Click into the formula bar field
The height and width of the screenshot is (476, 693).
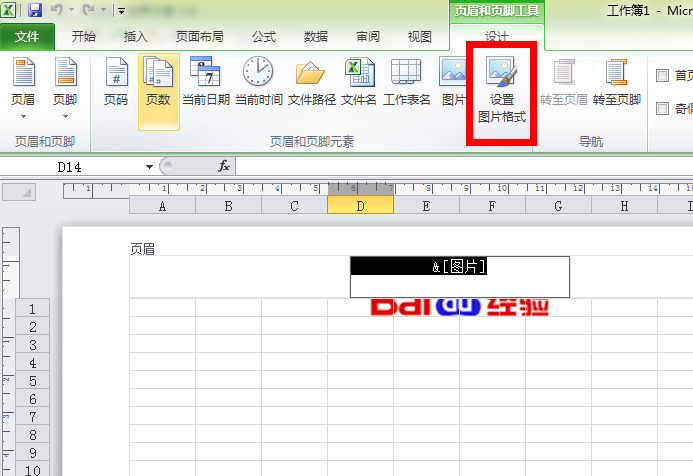click(464, 167)
